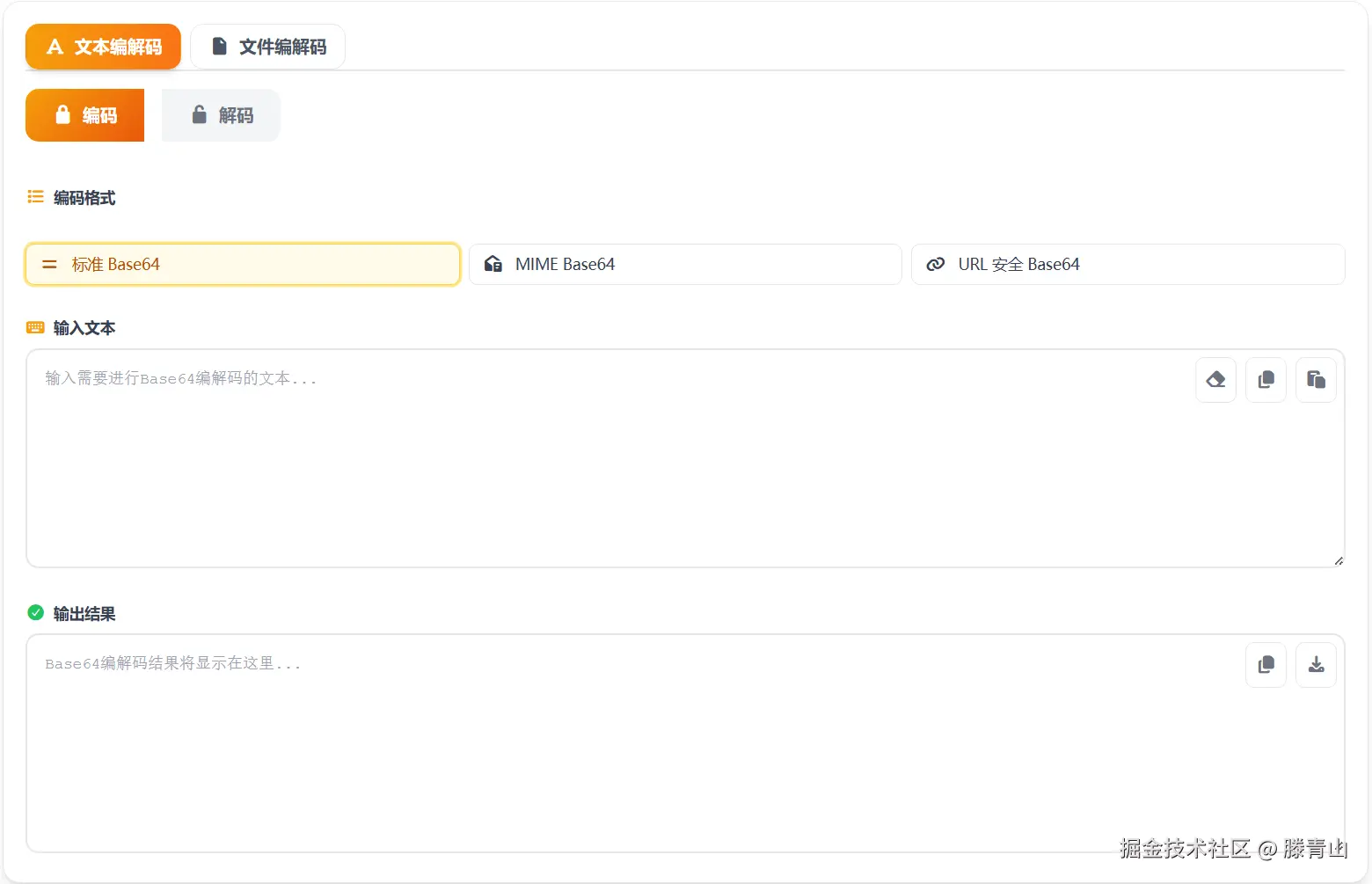The height and width of the screenshot is (884, 1372).
Task: Choose MIME Base64 encoding format
Action: (x=685, y=264)
